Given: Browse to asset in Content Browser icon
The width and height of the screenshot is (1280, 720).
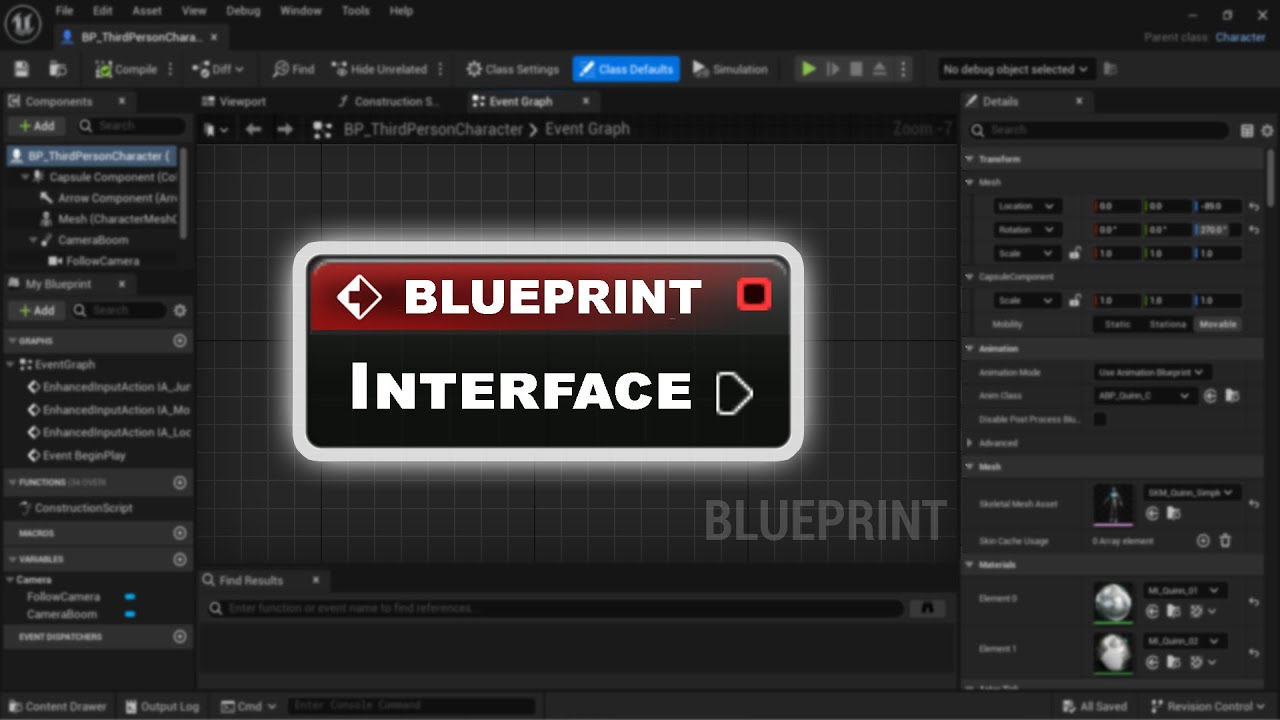Looking at the screenshot, I should point(58,69).
